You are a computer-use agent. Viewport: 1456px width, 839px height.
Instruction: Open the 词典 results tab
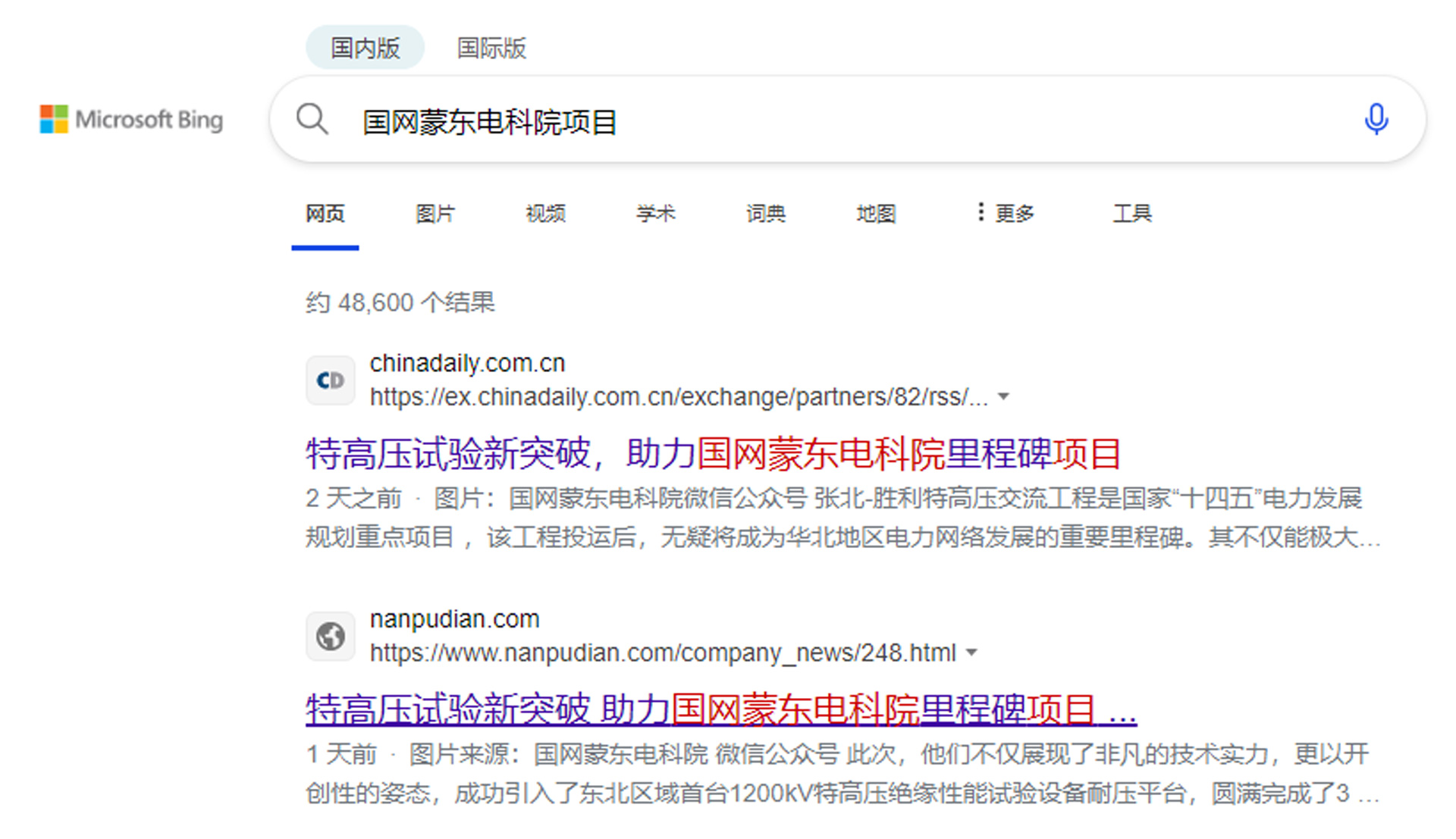[765, 214]
